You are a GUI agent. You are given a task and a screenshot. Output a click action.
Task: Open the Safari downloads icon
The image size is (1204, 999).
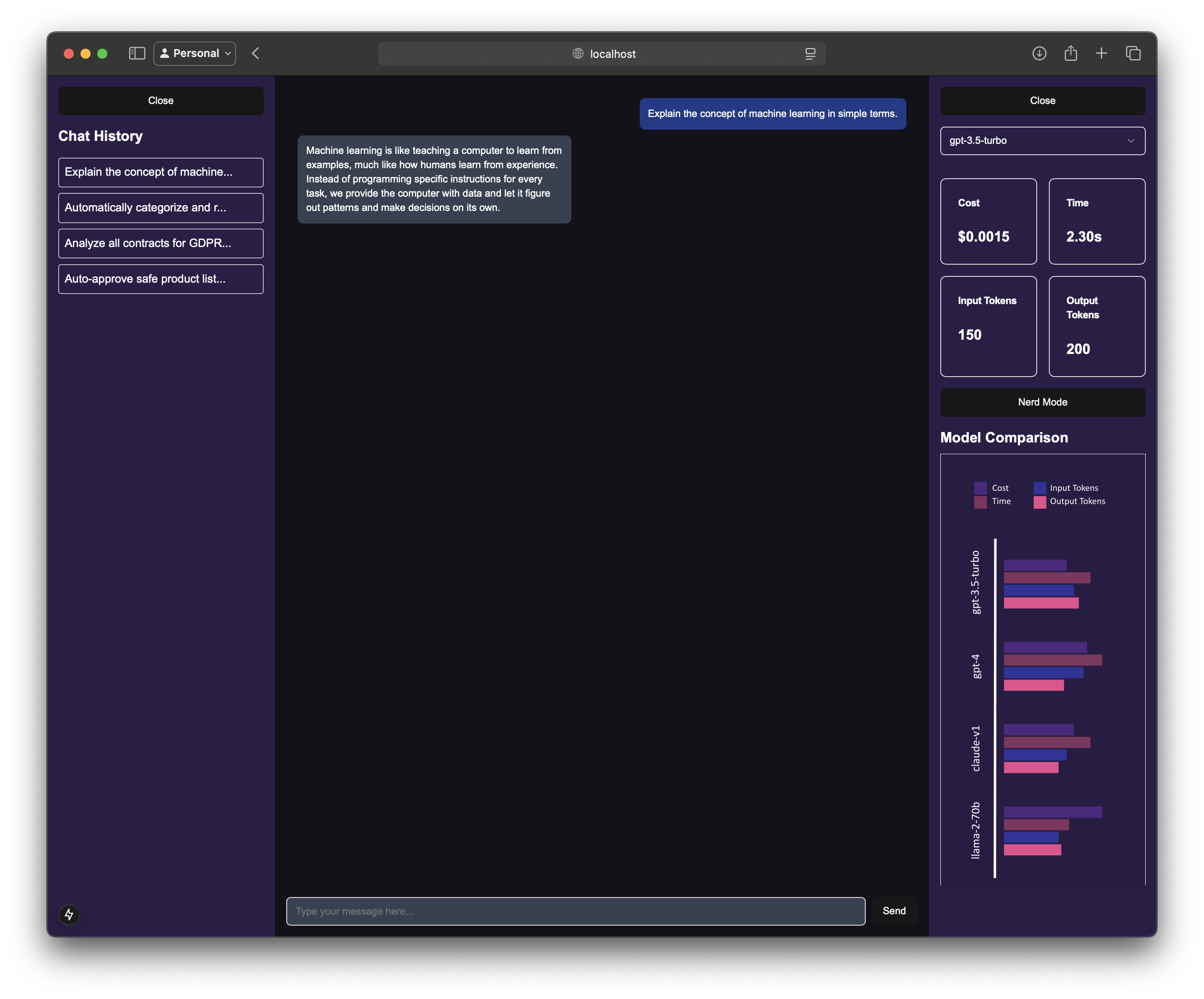(x=1039, y=53)
